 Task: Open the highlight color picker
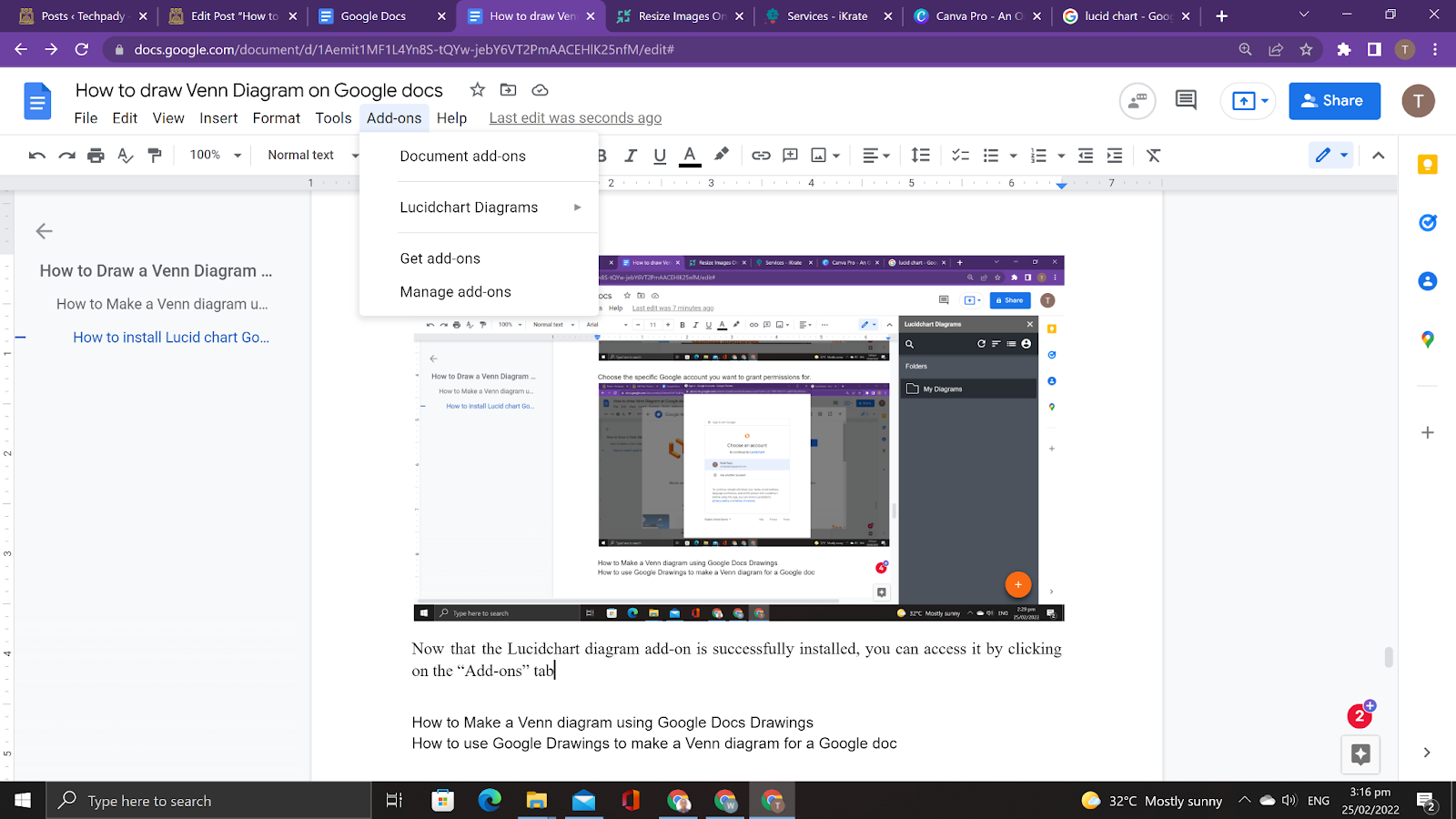[x=721, y=156]
